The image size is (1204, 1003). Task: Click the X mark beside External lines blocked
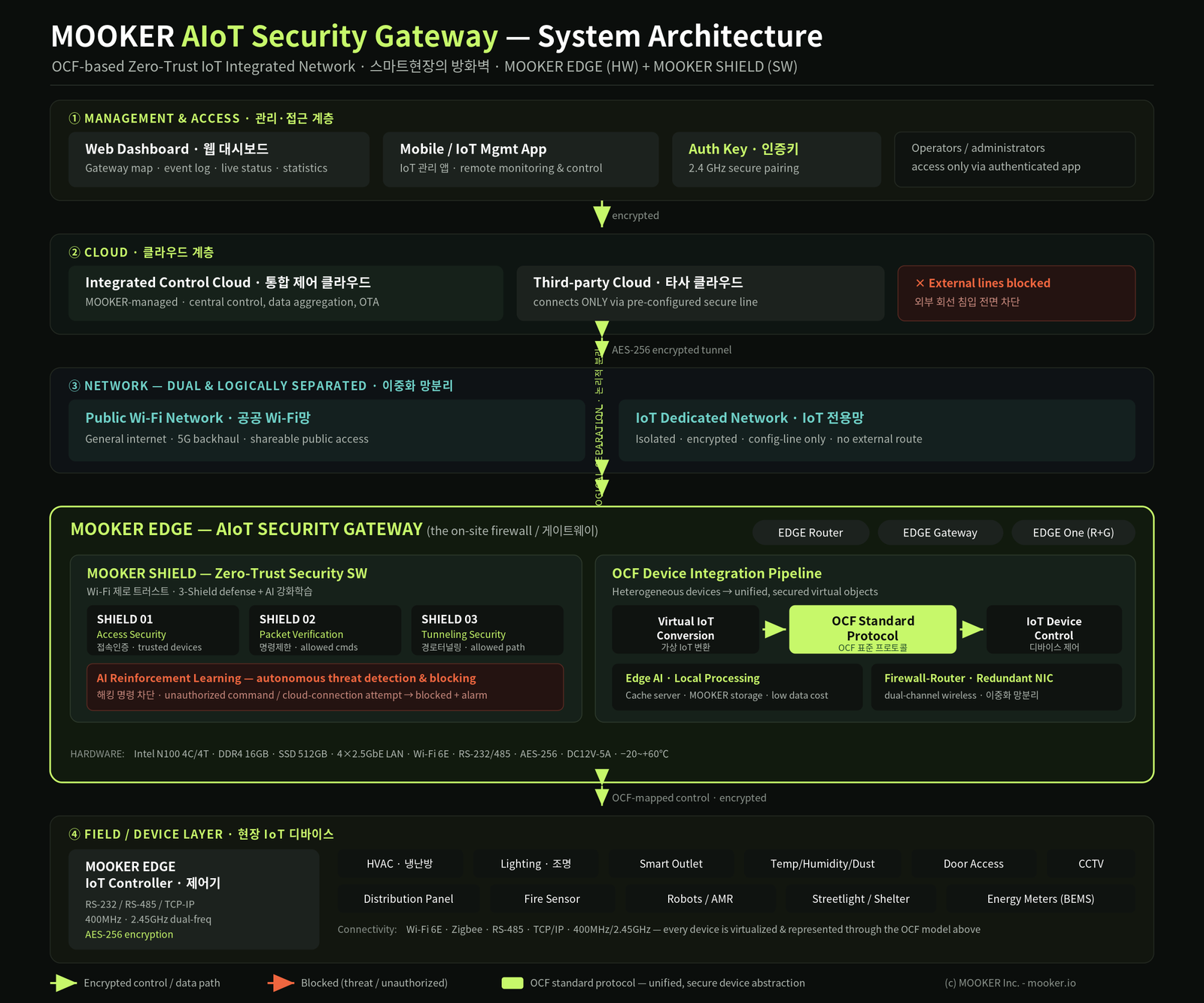920,283
